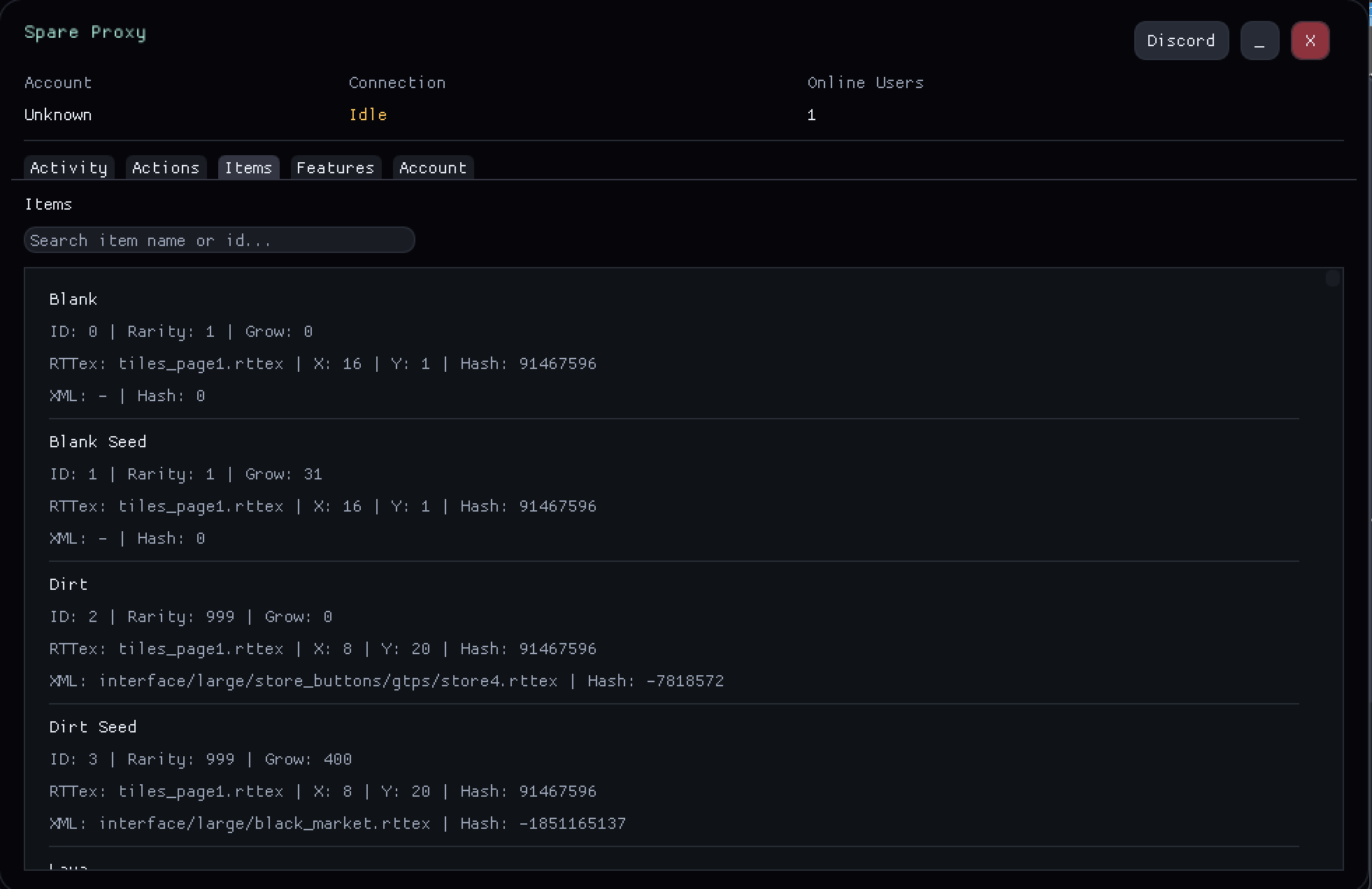
Task: Switch to the Actions tab
Action: (166, 168)
